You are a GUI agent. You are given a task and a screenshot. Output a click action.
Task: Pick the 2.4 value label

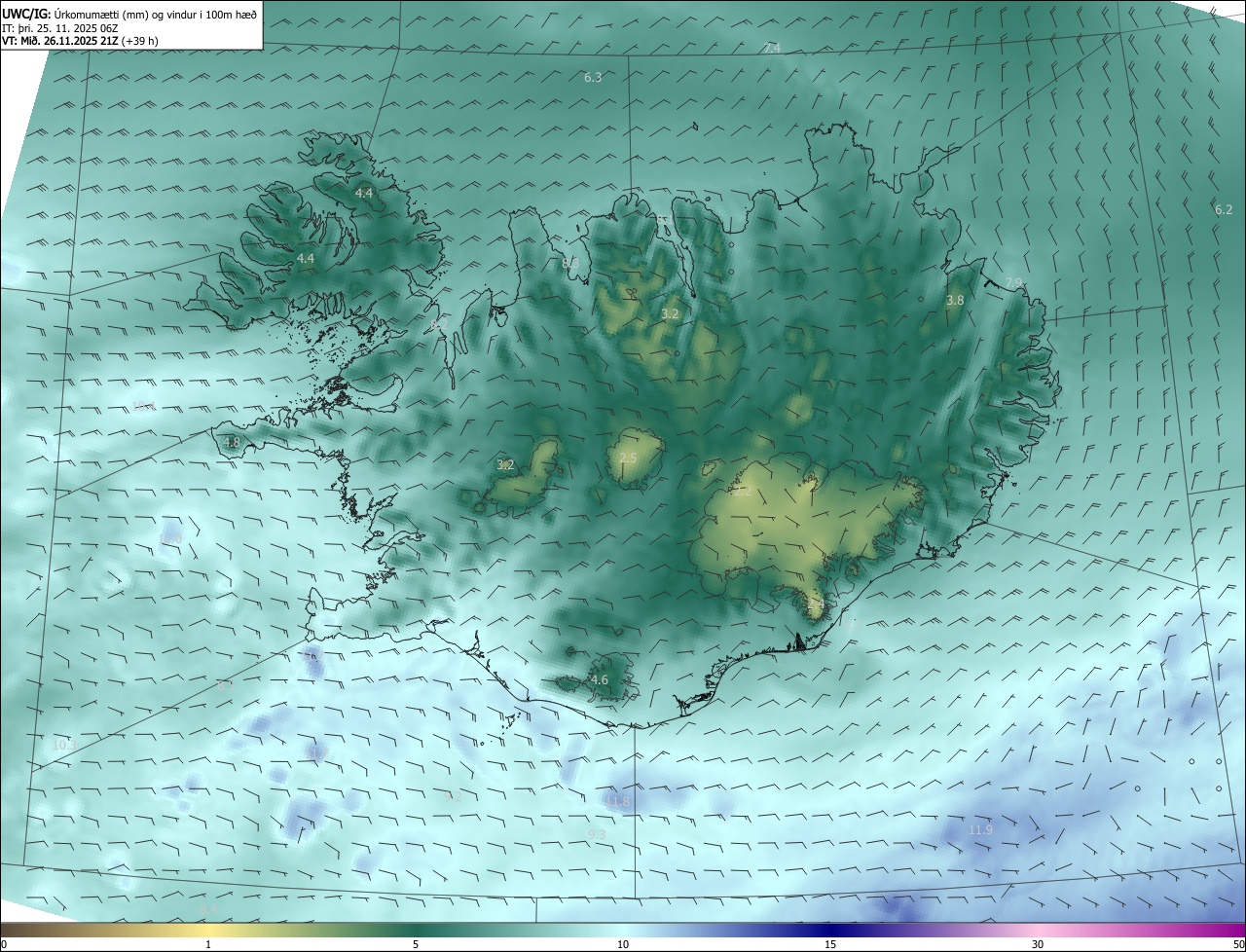(815, 604)
